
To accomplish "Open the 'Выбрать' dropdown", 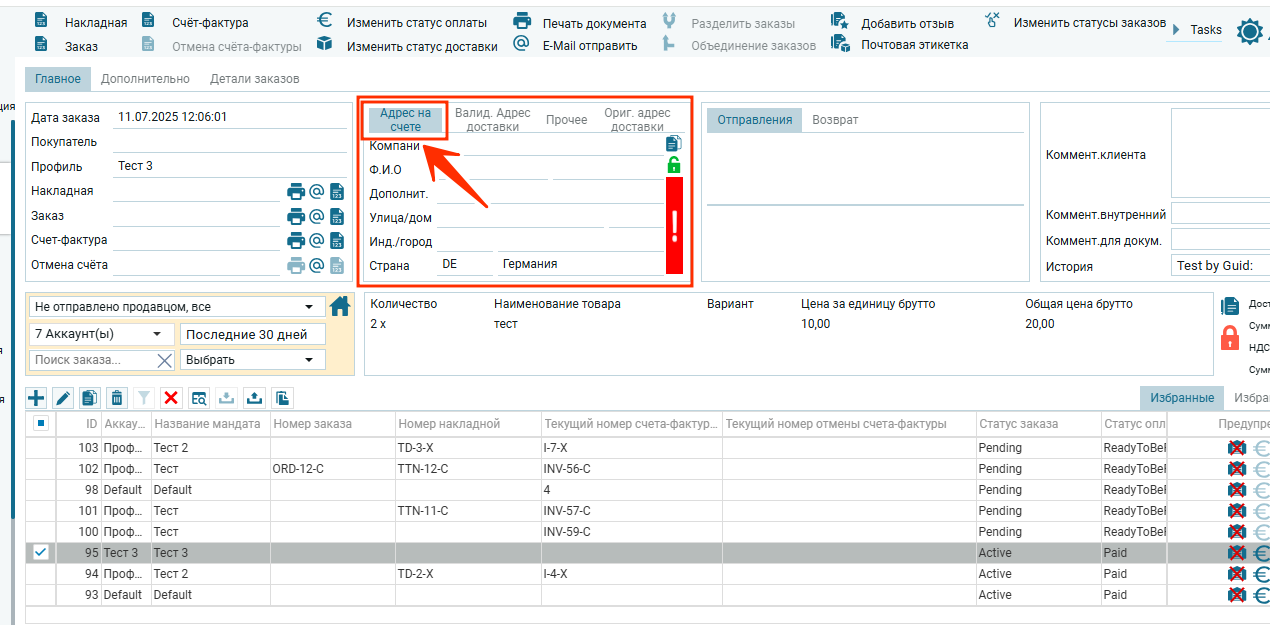I will pyautogui.click(x=252, y=360).
